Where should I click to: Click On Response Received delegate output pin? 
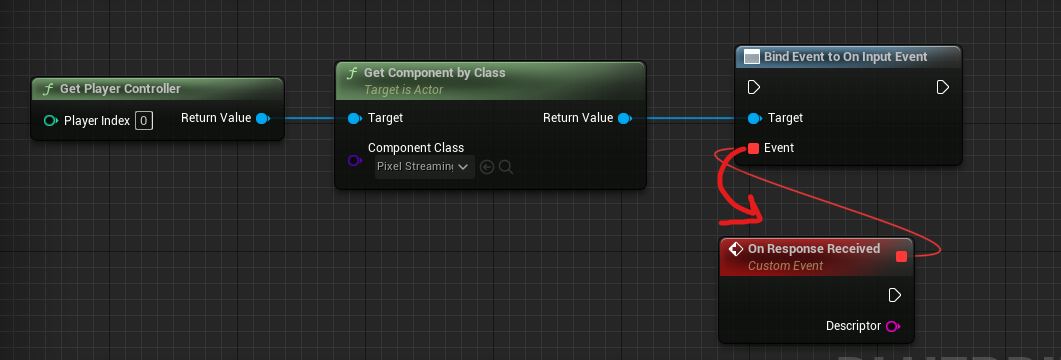point(901,256)
